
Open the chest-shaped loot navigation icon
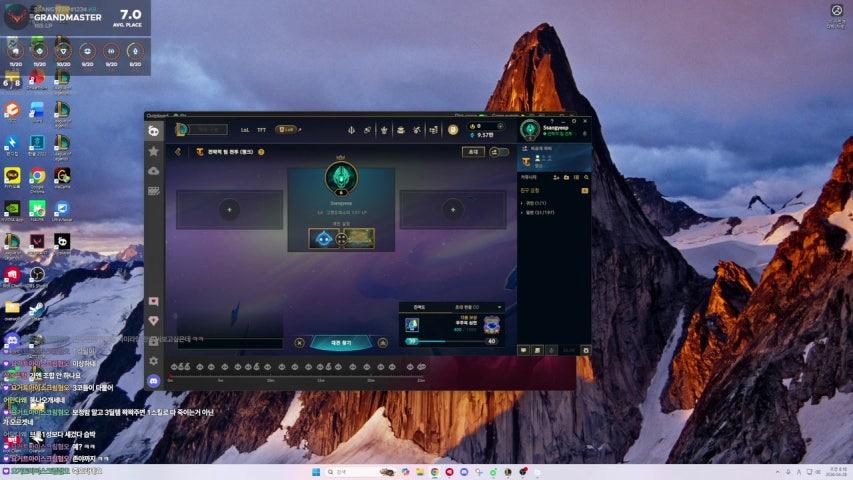(x=400, y=130)
